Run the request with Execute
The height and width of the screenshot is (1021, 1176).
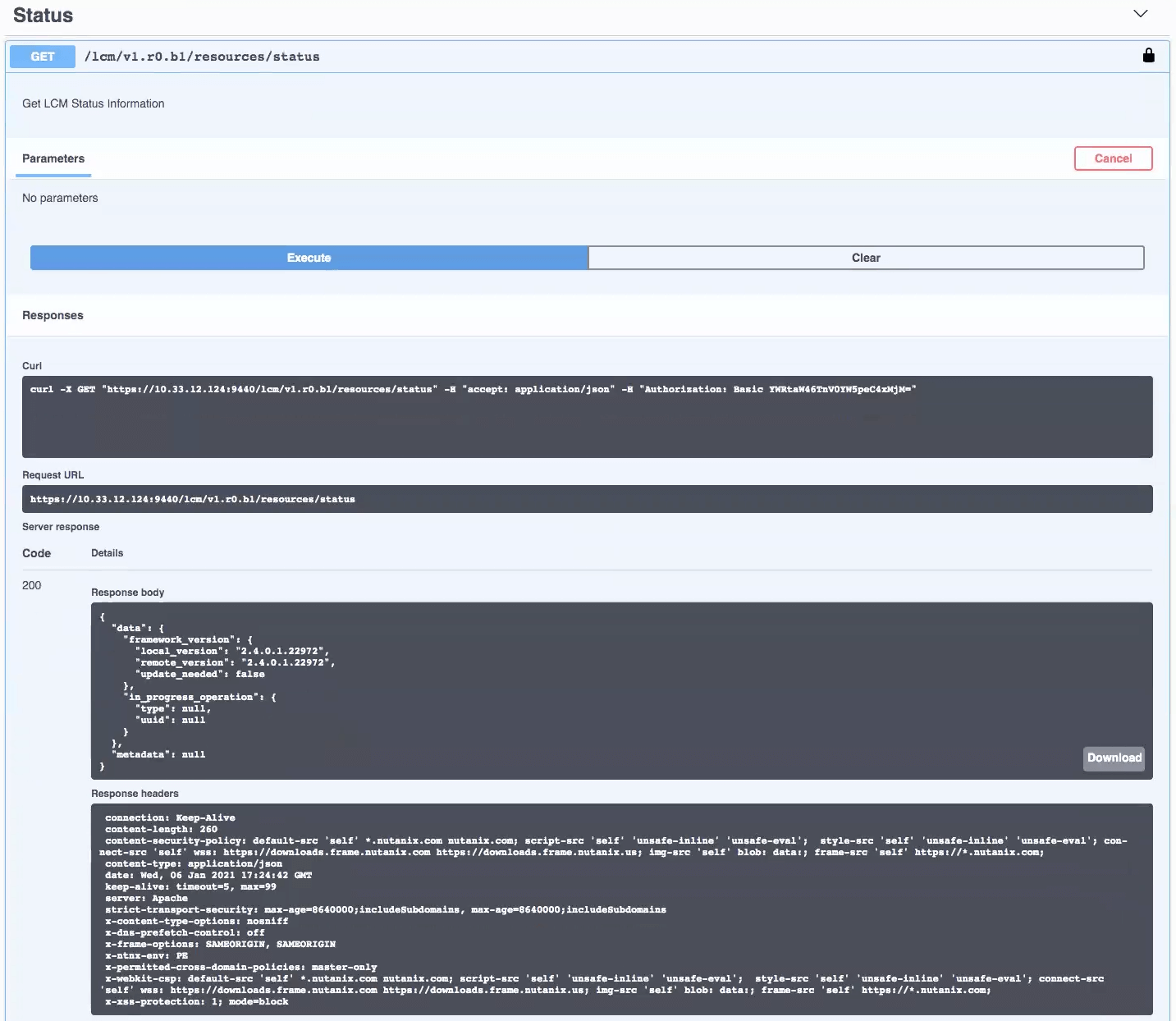(309, 258)
